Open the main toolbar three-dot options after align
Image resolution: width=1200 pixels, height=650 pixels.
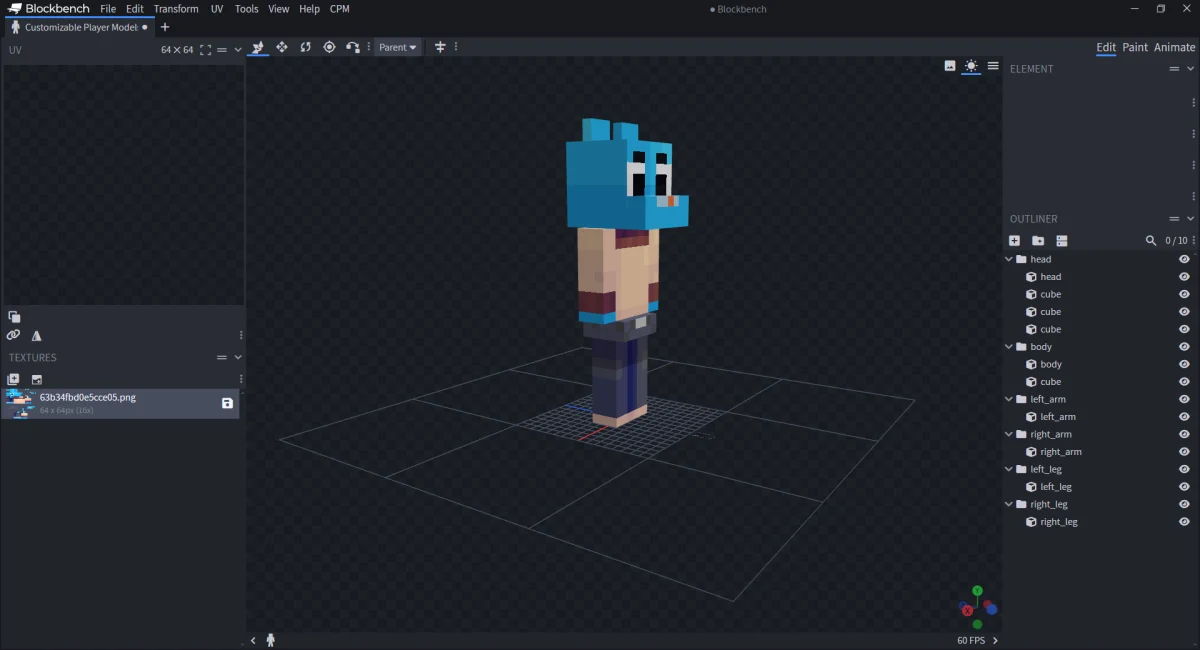[456, 47]
